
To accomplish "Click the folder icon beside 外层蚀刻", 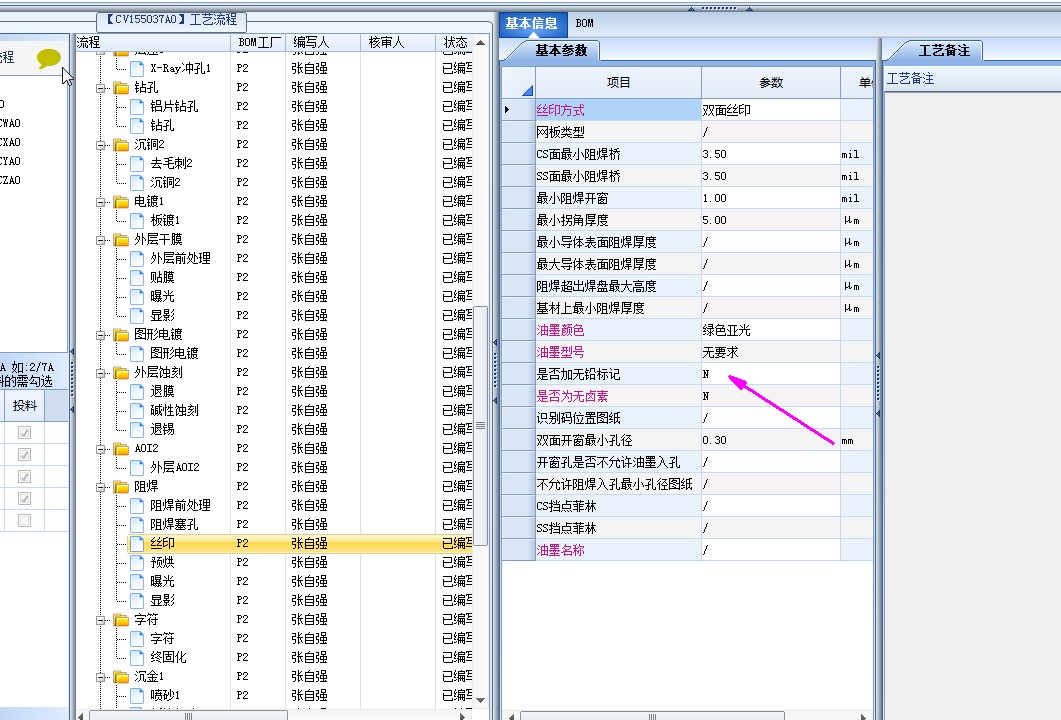I will click(122, 373).
